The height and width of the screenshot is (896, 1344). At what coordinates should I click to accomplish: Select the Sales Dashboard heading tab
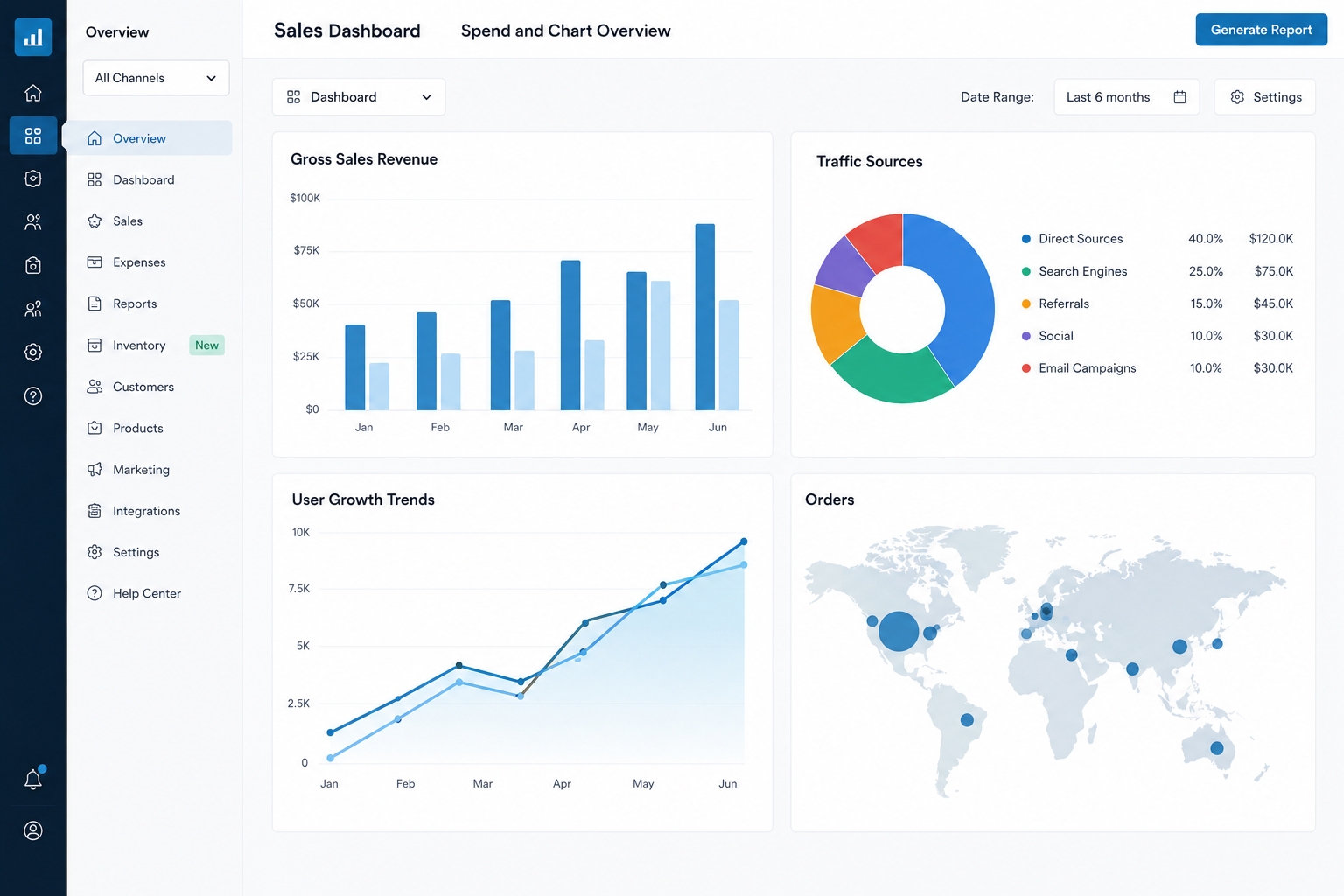[x=347, y=31]
